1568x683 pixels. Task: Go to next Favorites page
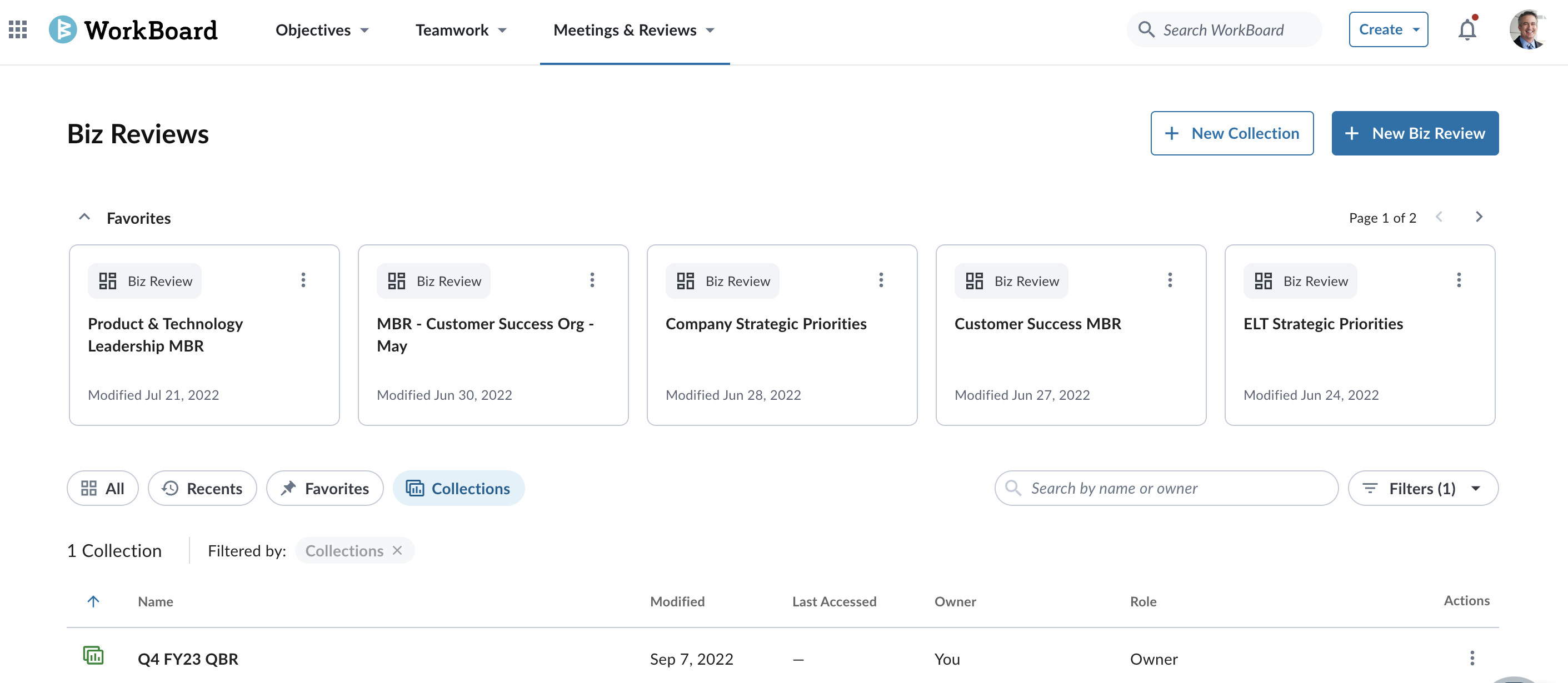(x=1479, y=217)
